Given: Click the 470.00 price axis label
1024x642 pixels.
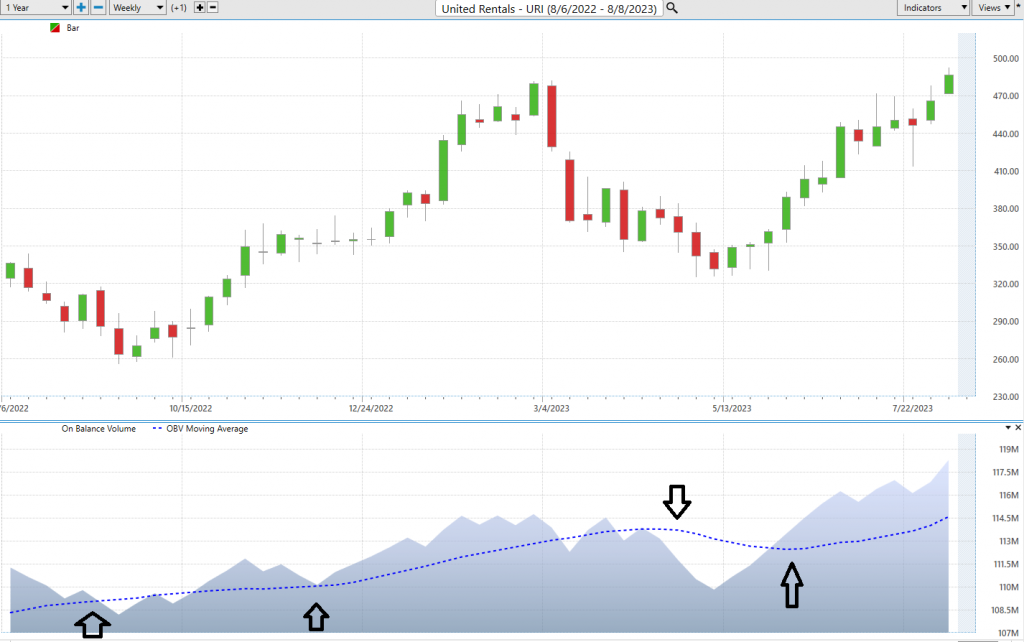Looking at the screenshot, I should pyautogui.click(x=1006, y=96).
